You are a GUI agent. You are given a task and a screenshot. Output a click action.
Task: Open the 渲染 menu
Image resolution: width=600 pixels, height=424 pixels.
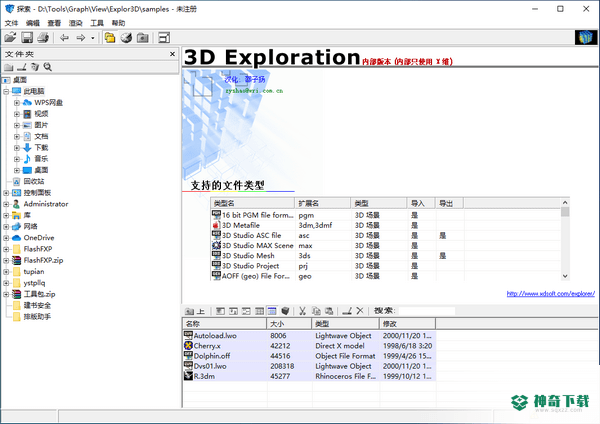pyautogui.click(x=76, y=23)
